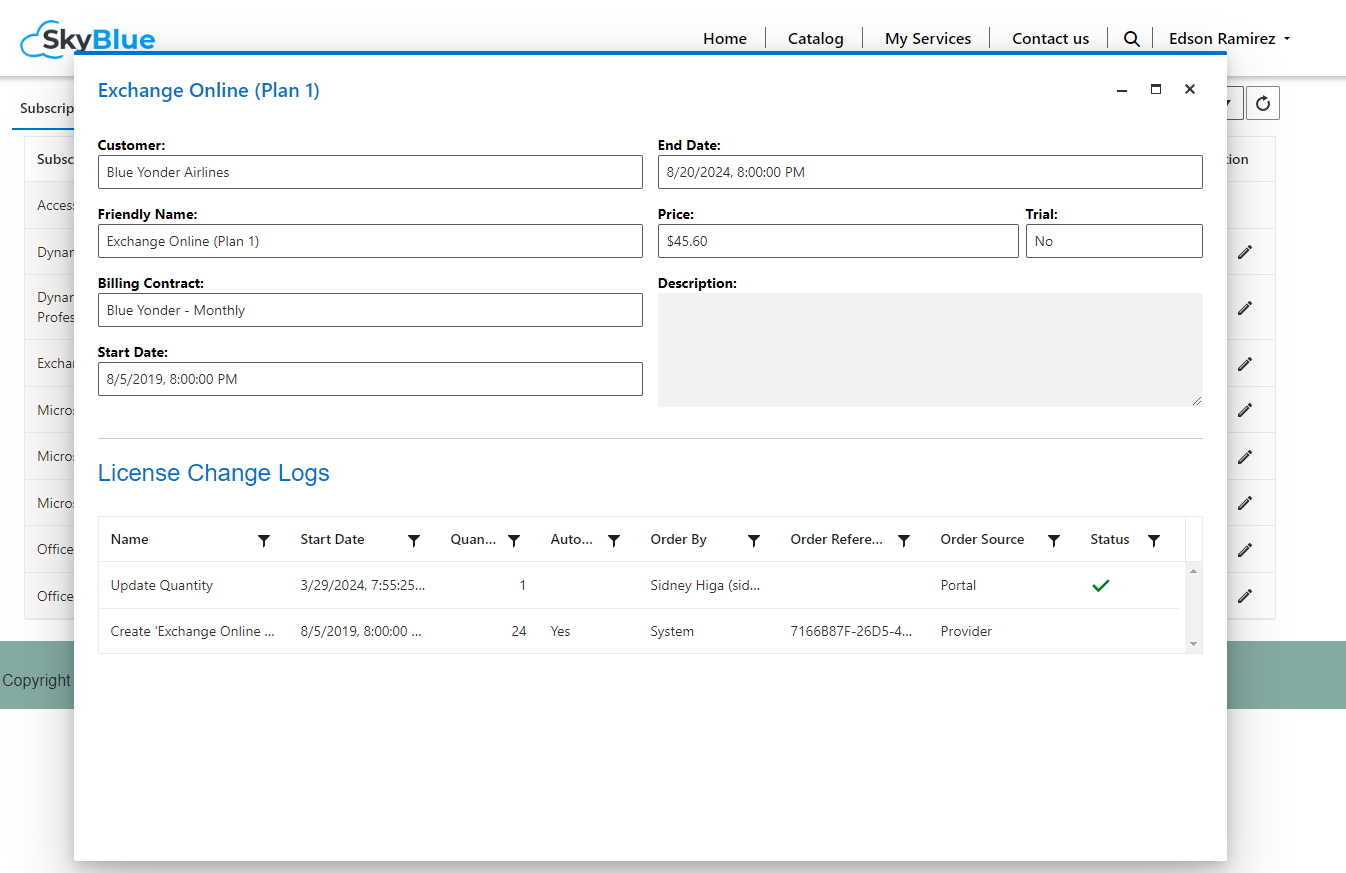Select the Update Quantity log row
The image size is (1346, 873).
tap(162, 585)
